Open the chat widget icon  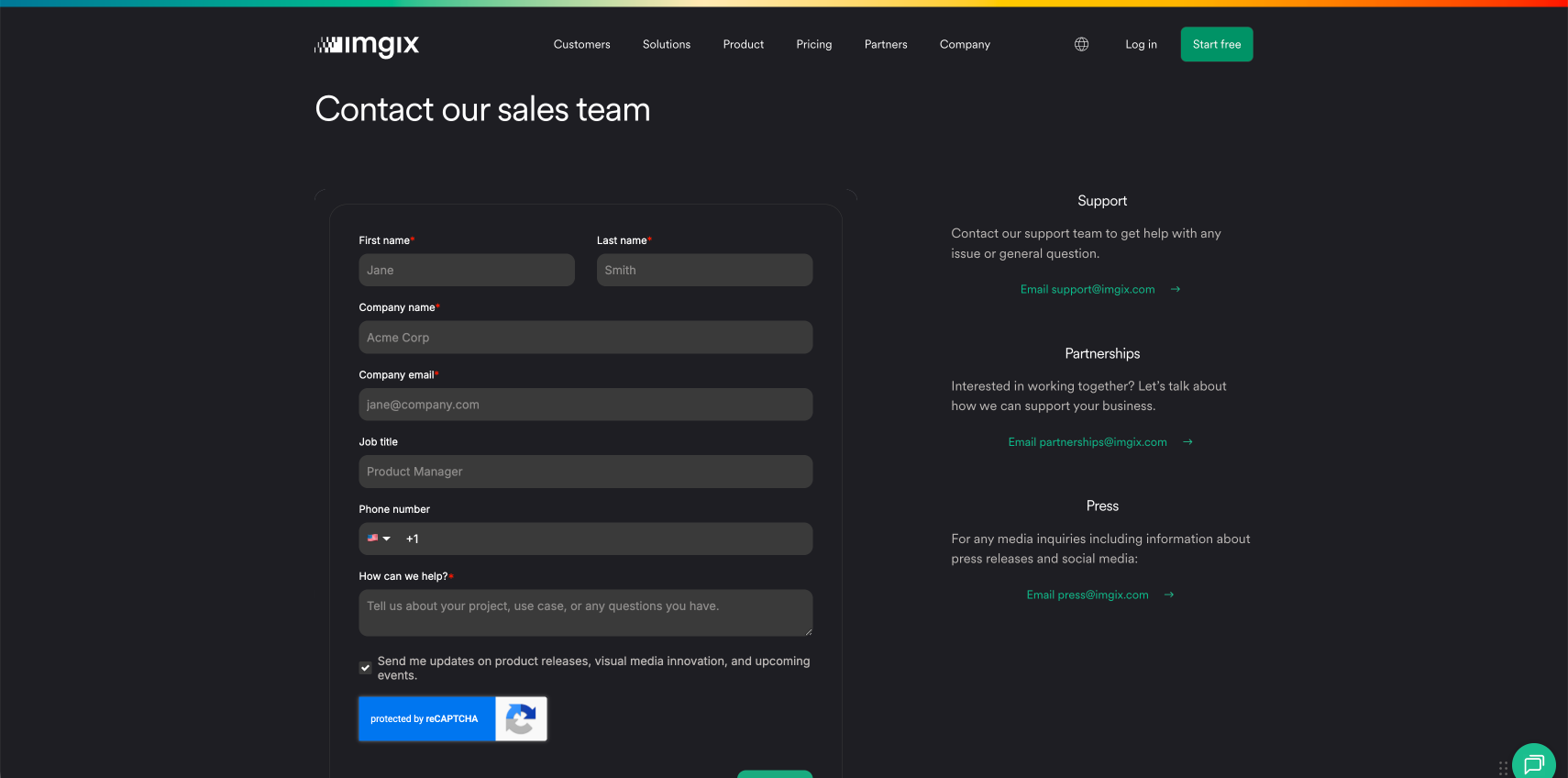[x=1534, y=763]
